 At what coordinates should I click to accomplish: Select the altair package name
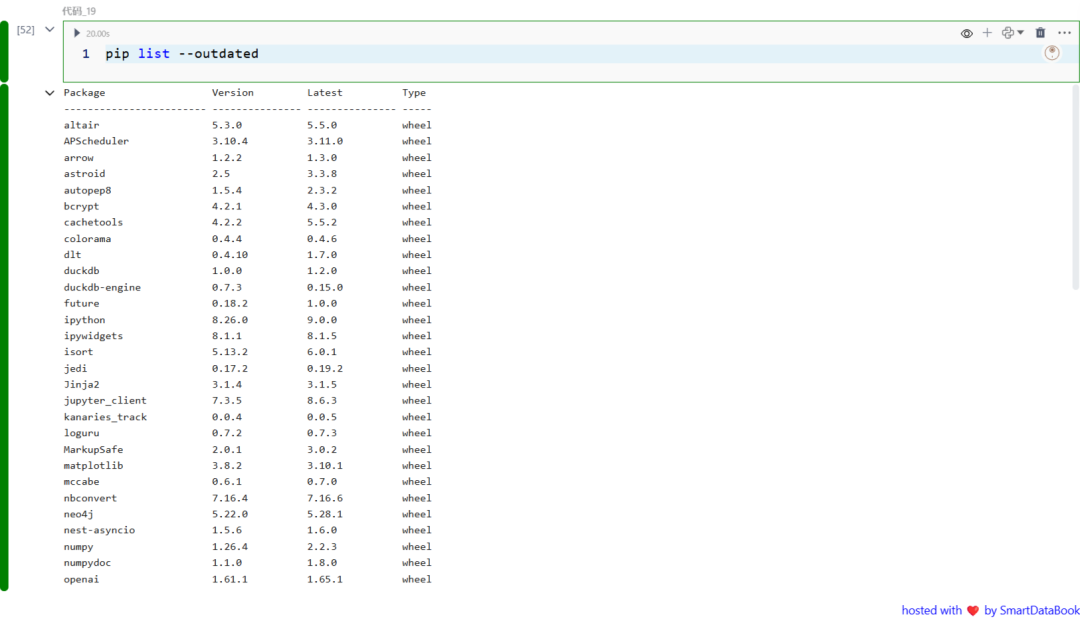click(81, 125)
